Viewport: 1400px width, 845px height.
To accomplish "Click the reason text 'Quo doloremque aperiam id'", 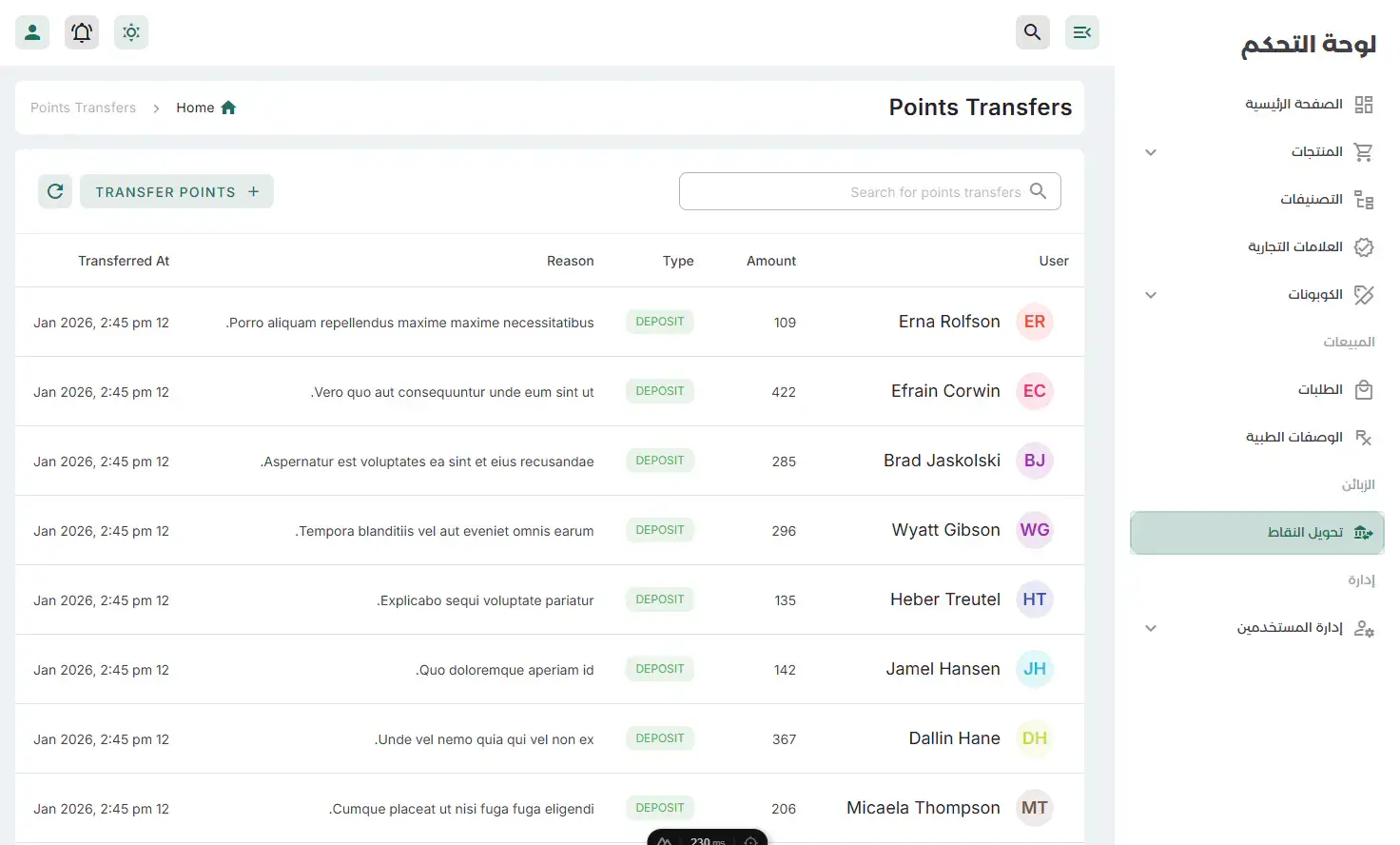I will (505, 670).
